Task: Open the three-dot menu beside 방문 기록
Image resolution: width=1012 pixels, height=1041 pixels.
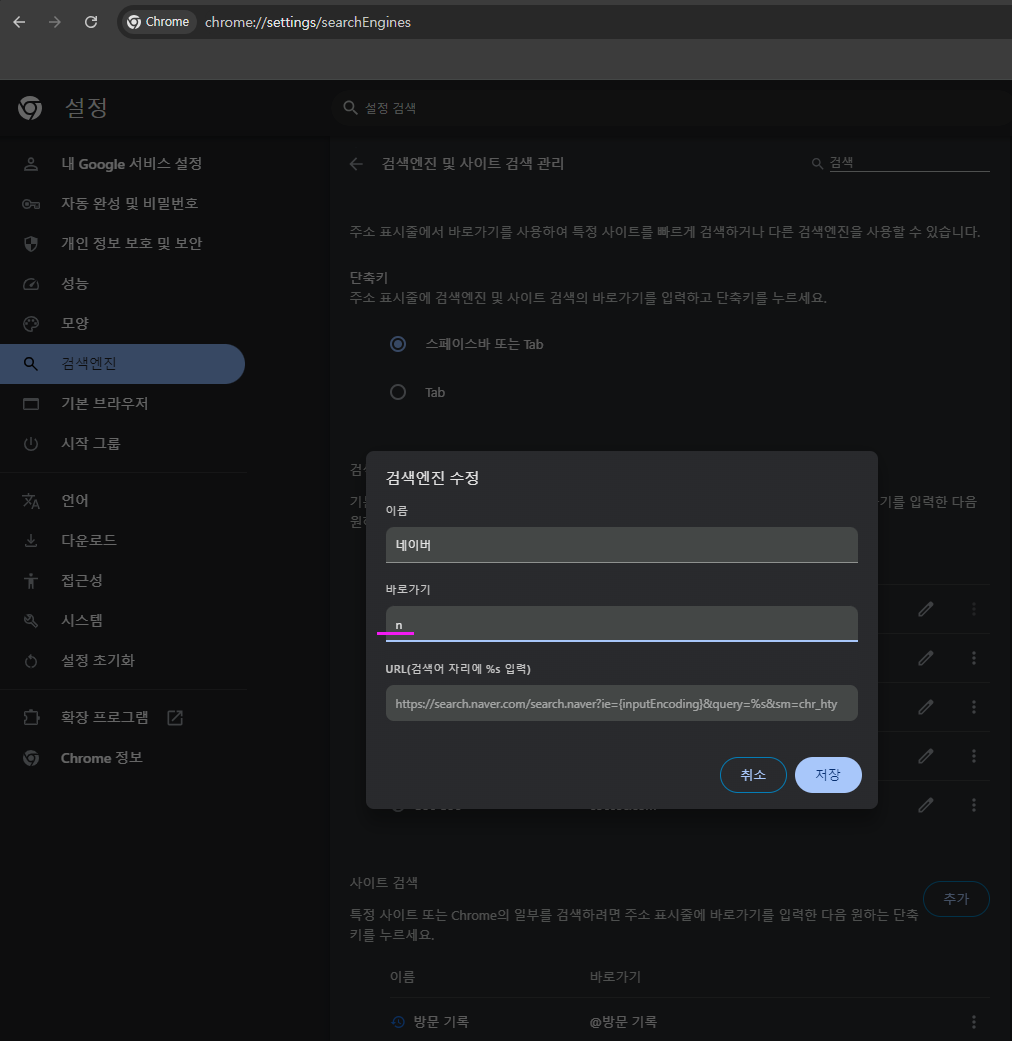Action: click(973, 1021)
